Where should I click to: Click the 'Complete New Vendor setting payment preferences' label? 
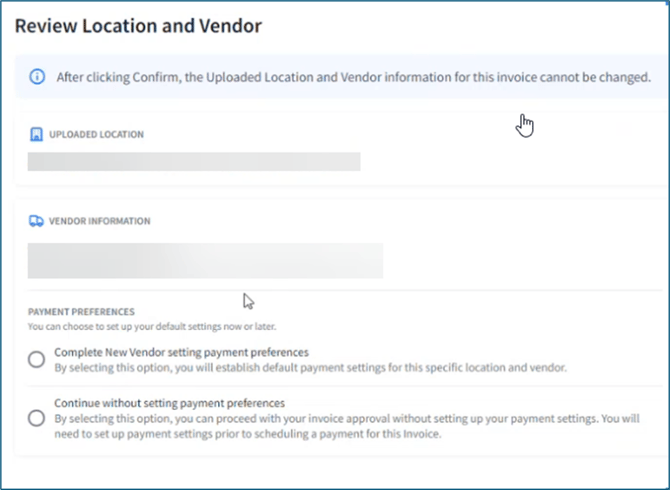181,352
